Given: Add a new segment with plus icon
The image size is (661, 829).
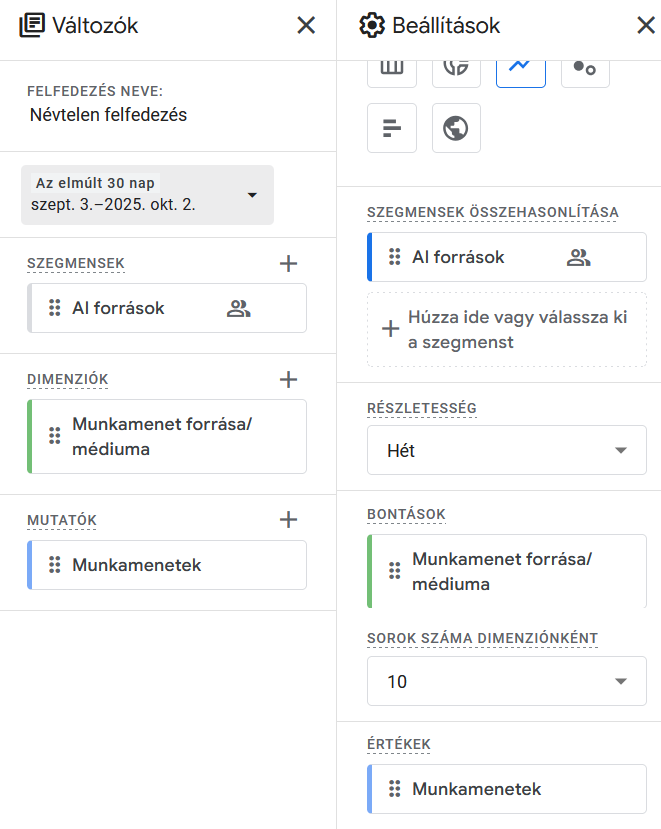Looking at the screenshot, I should (x=288, y=264).
